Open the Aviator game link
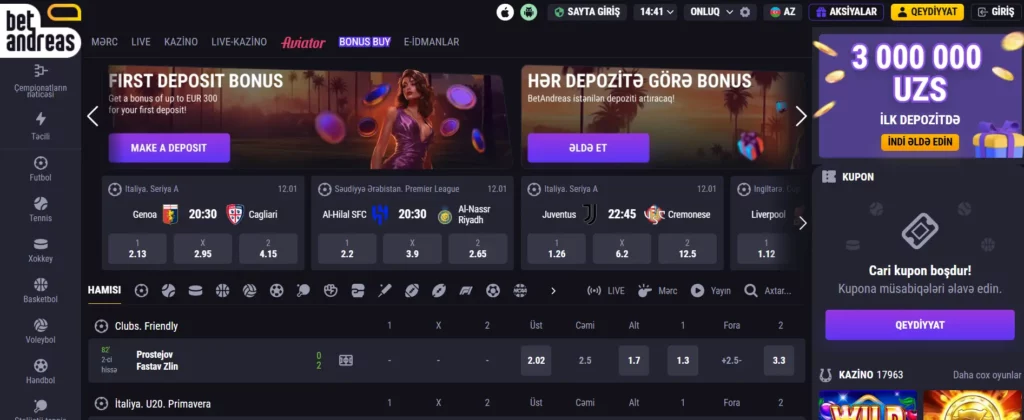This screenshot has height=420, width=1024. [x=303, y=42]
